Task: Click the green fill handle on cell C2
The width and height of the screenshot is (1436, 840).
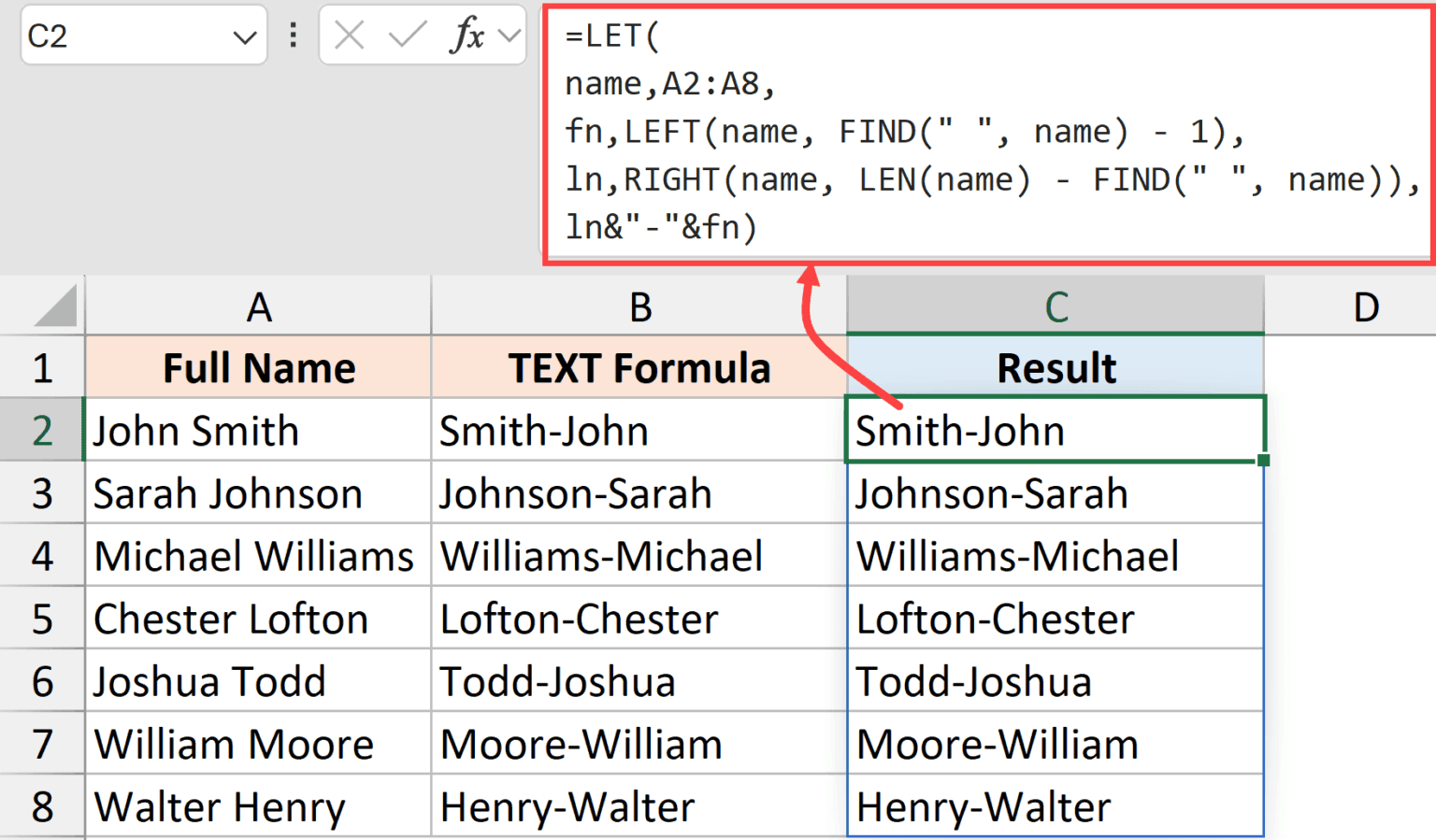Action: 1263,460
